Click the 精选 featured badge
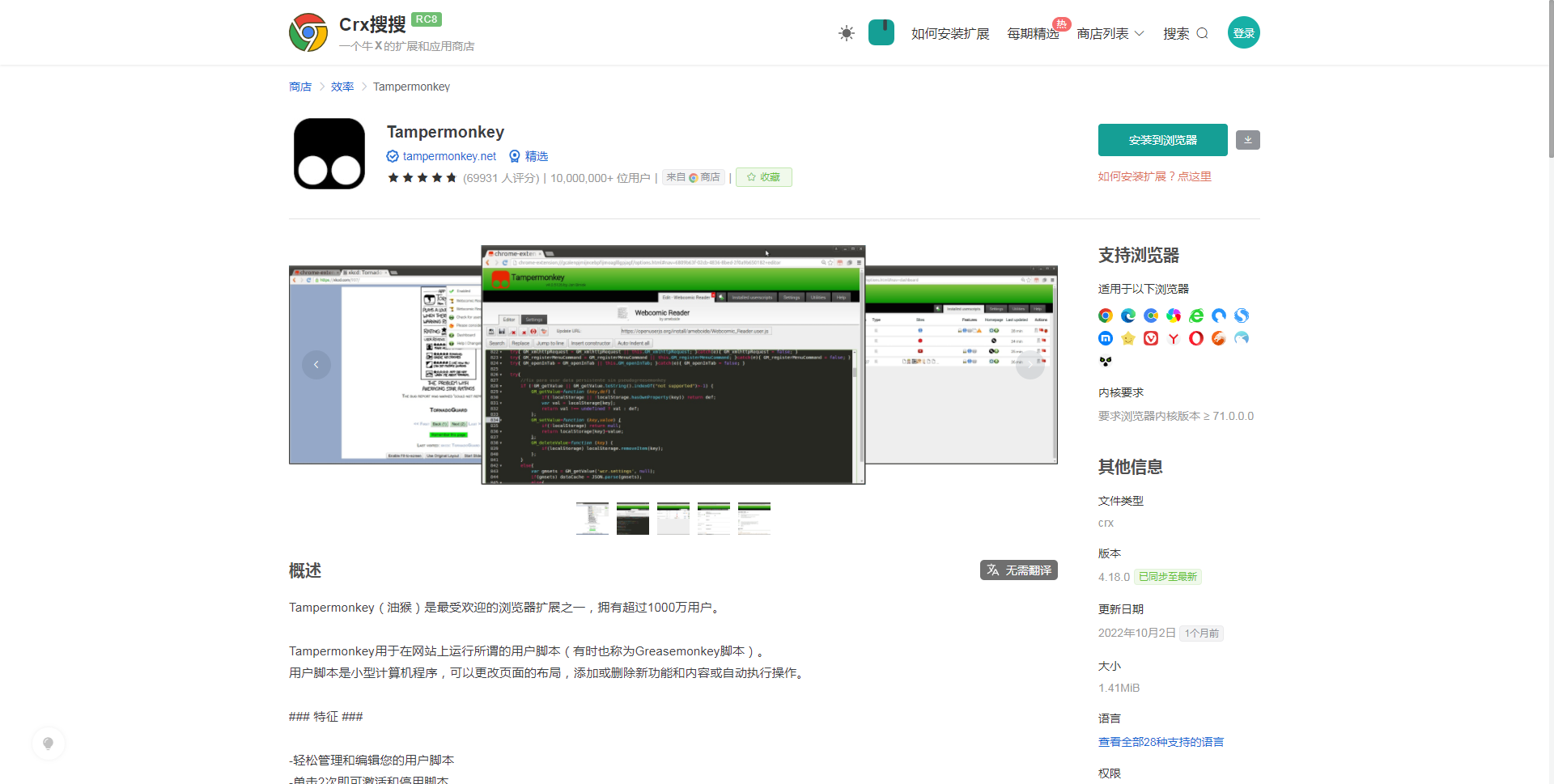 point(529,156)
